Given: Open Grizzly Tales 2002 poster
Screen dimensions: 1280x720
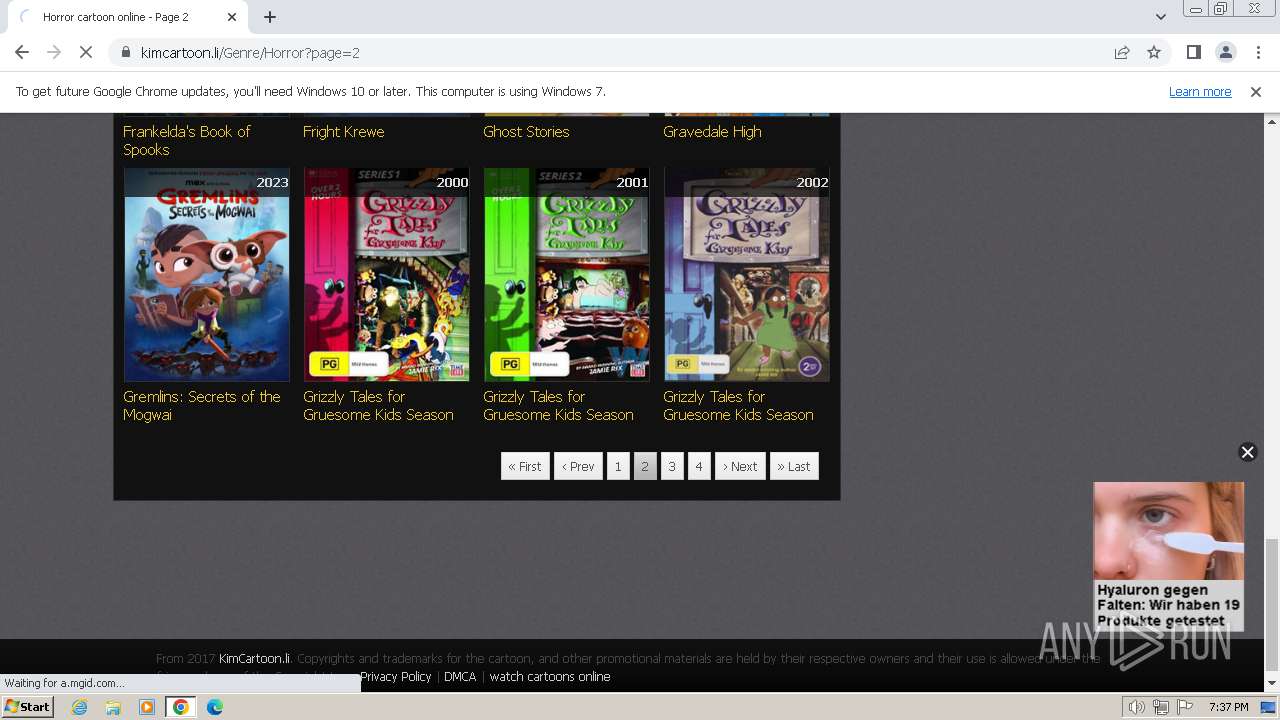Looking at the screenshot, I should click(x=747, y=274).
